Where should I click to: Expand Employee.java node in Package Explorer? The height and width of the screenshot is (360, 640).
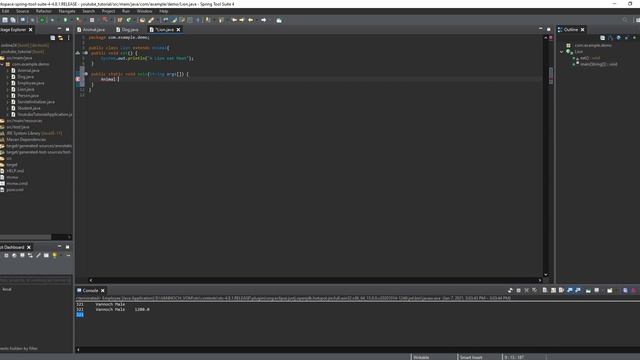[x=8, y=83]
